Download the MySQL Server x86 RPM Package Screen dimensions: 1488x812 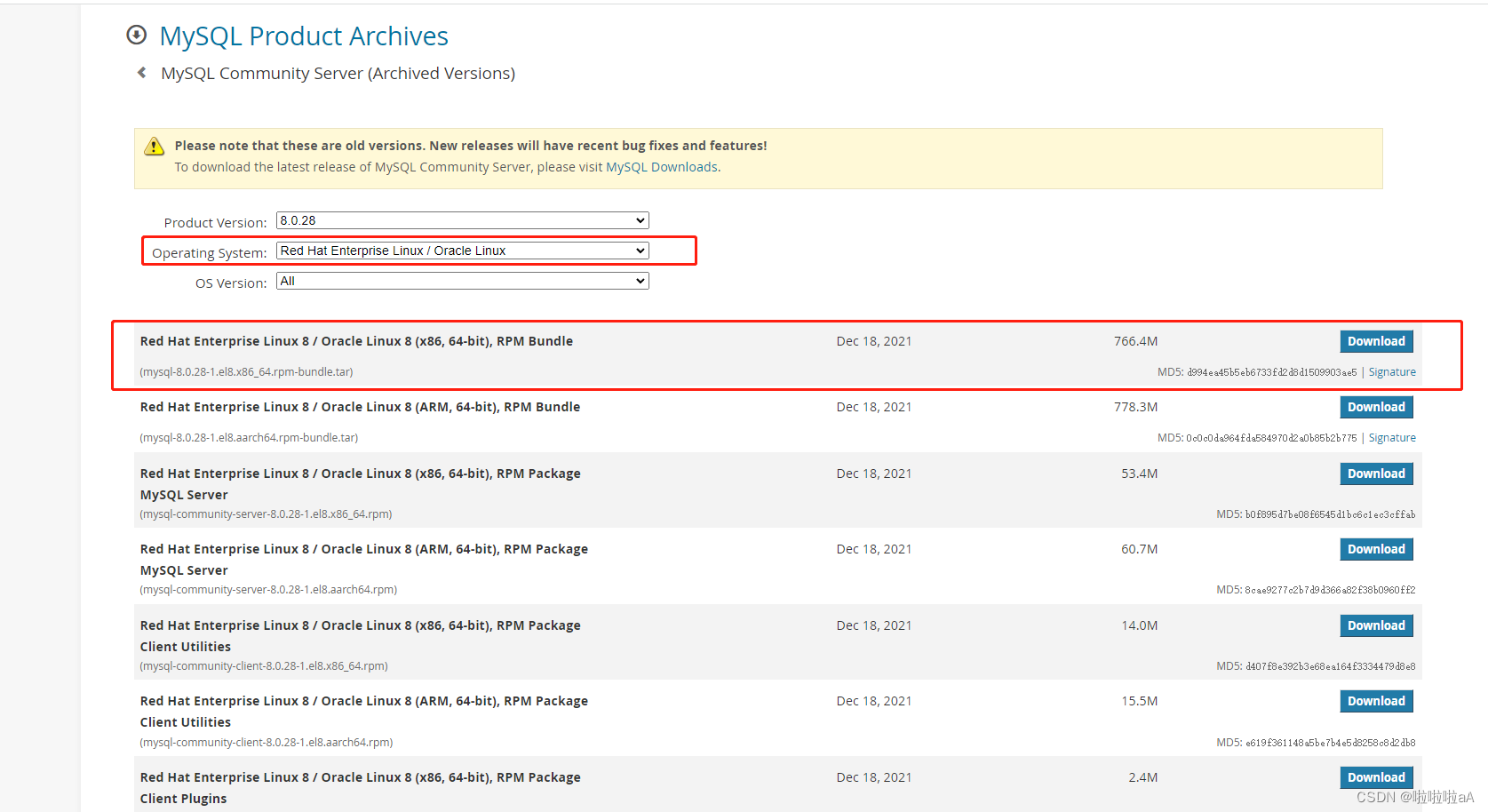click(1376, 474)
